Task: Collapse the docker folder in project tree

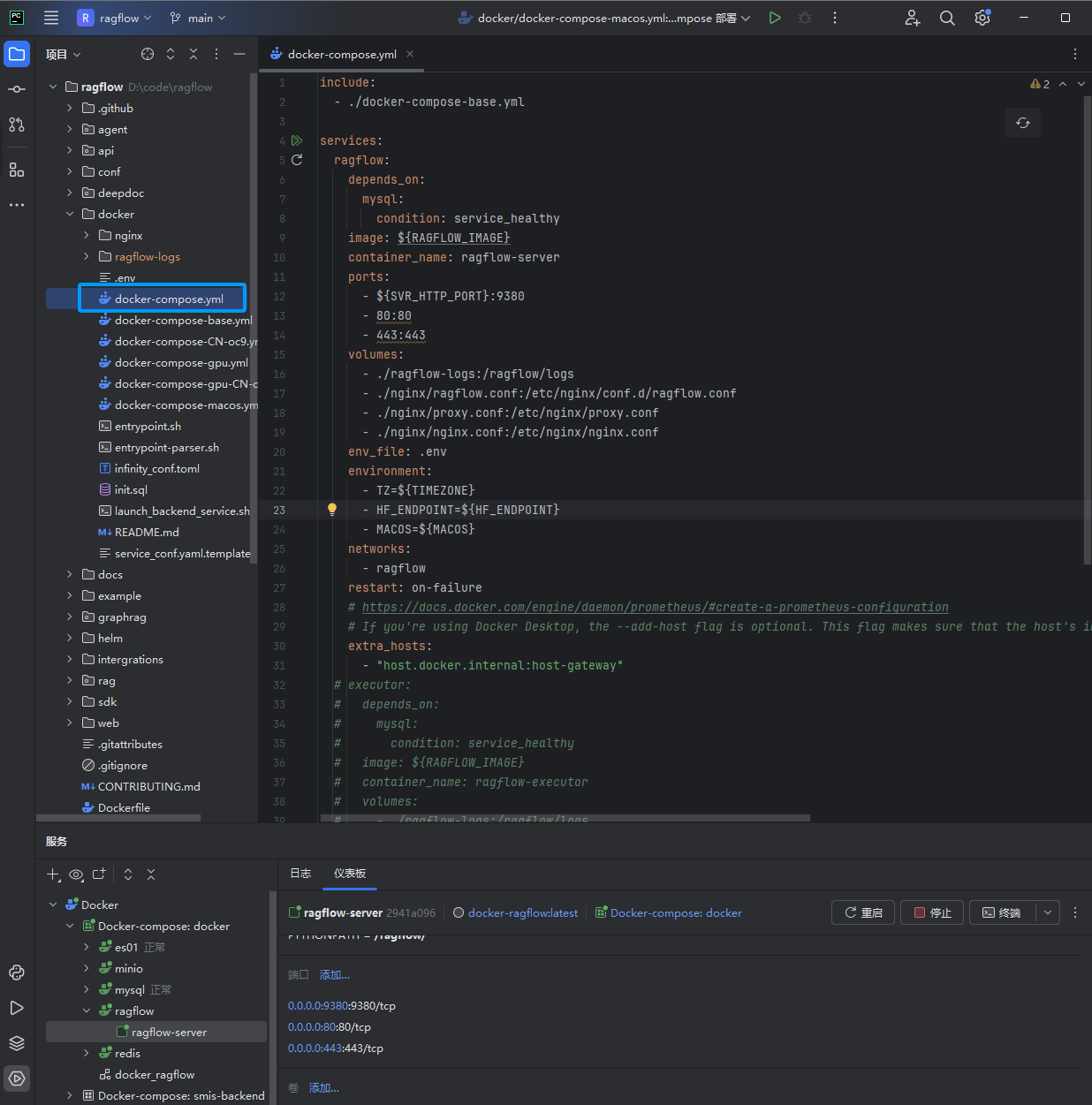Action: click(x=70, y=214)
